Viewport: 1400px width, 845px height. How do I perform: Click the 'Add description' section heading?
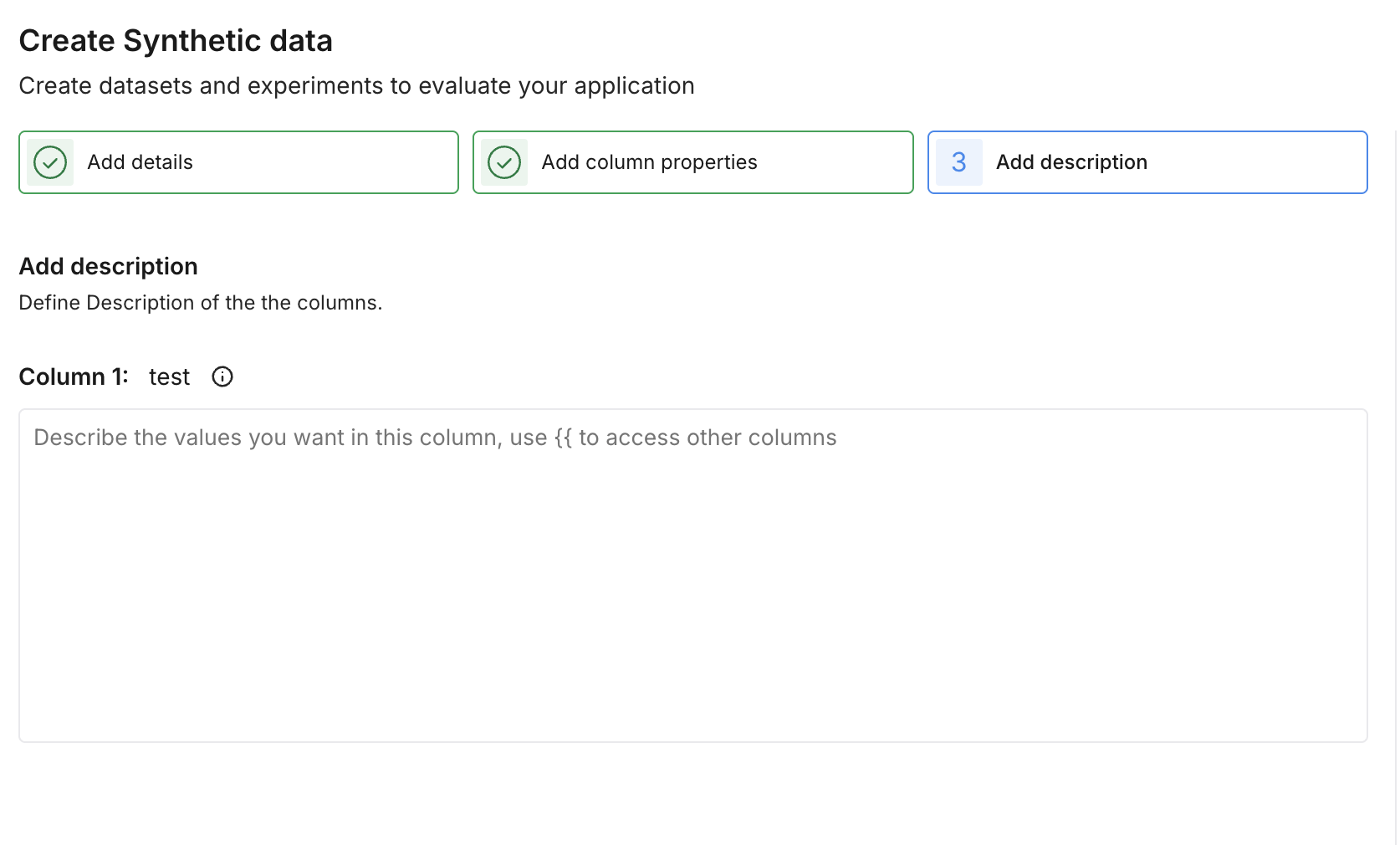109,266
